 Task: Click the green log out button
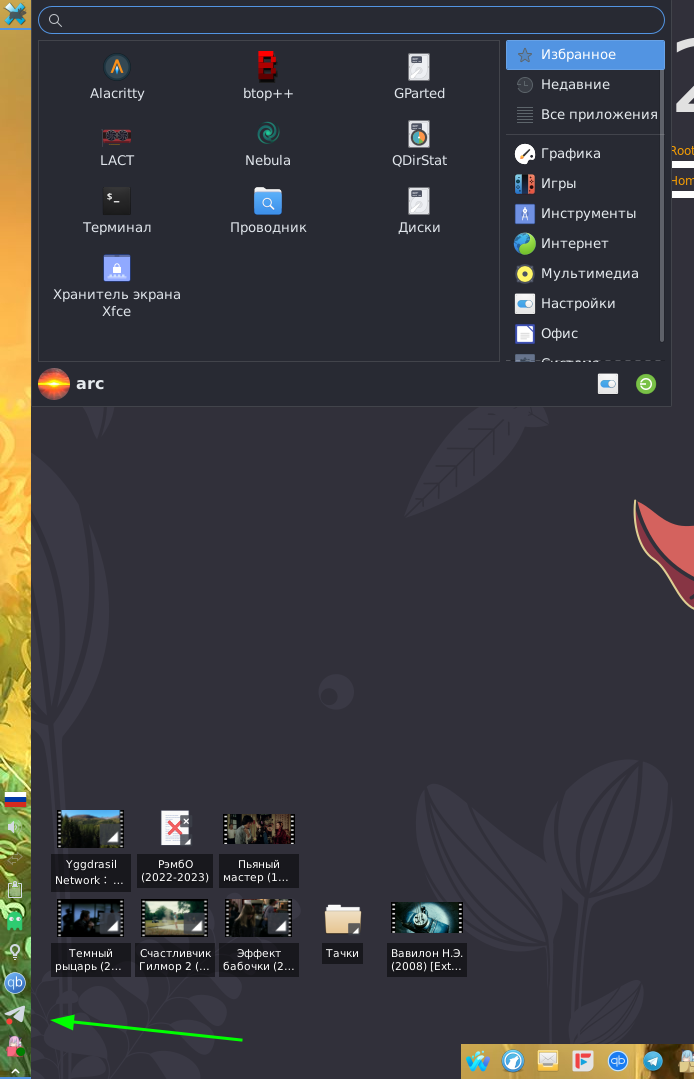[x=646, y=384]
